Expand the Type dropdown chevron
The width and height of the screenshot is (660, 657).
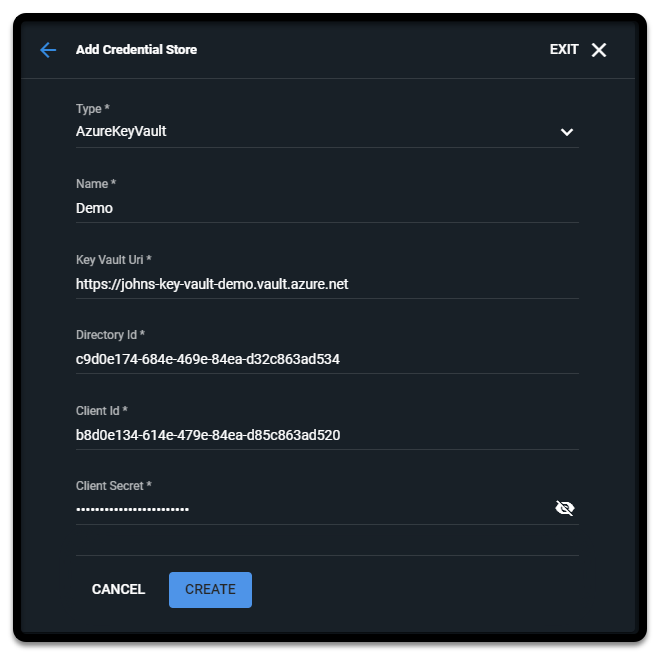click(x=567, y=132)
